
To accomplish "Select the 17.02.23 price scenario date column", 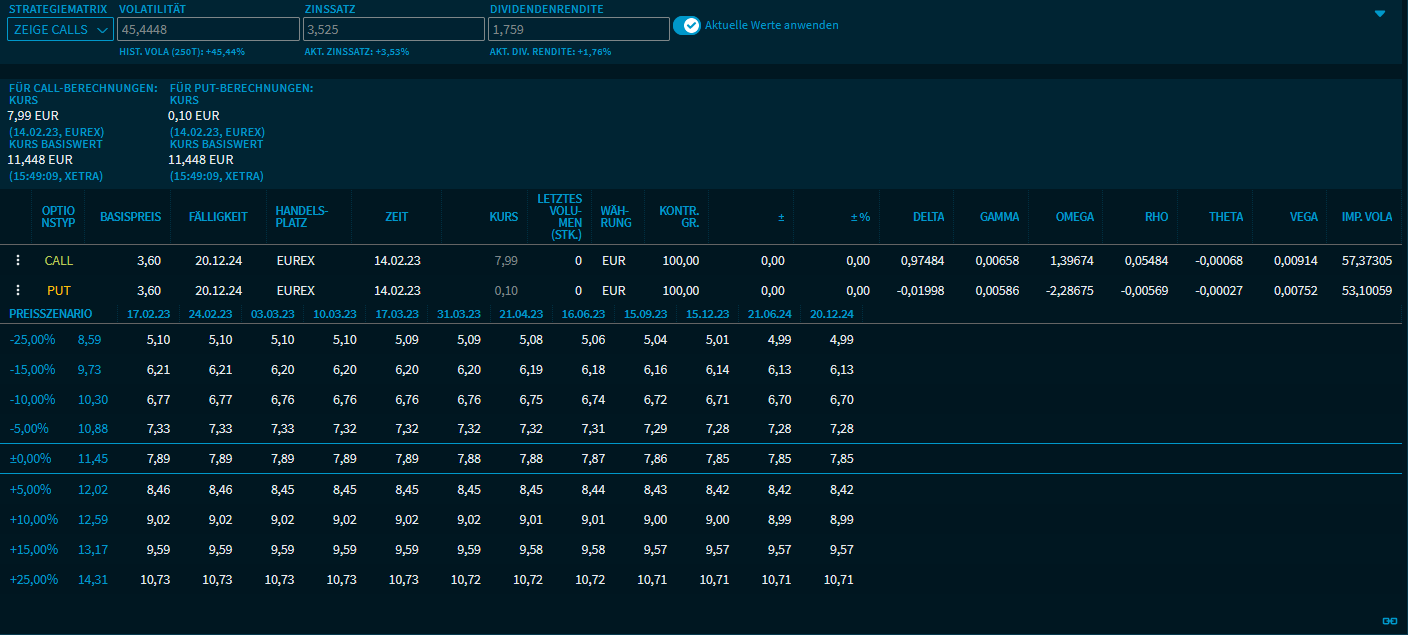I will click(149, 313).
